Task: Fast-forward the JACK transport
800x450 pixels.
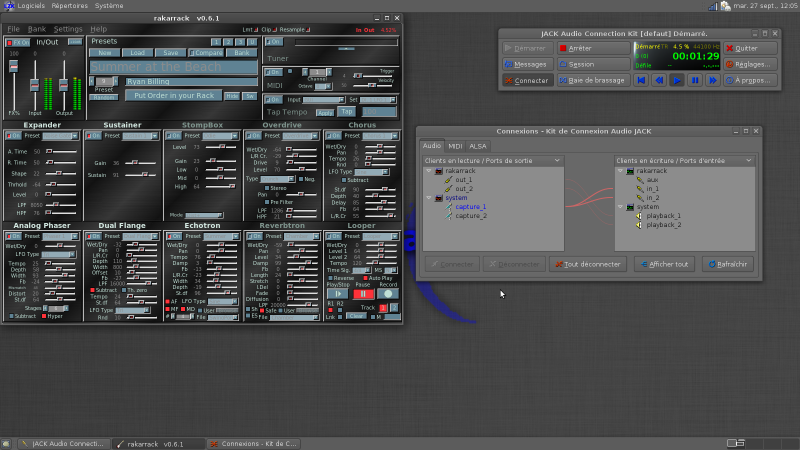Action: (714, 80)
